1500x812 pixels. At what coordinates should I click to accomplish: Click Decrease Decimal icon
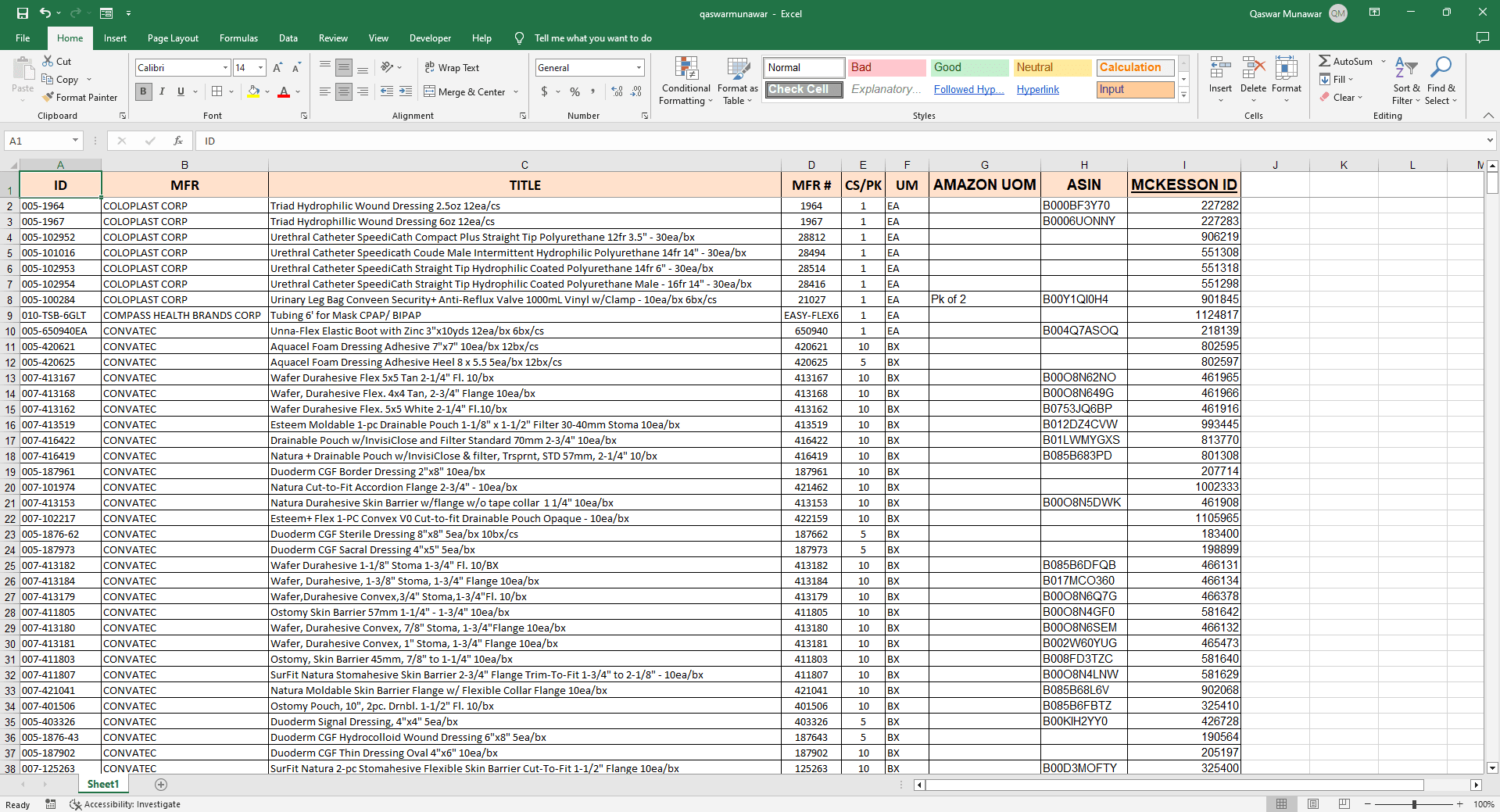click(636, 91)
